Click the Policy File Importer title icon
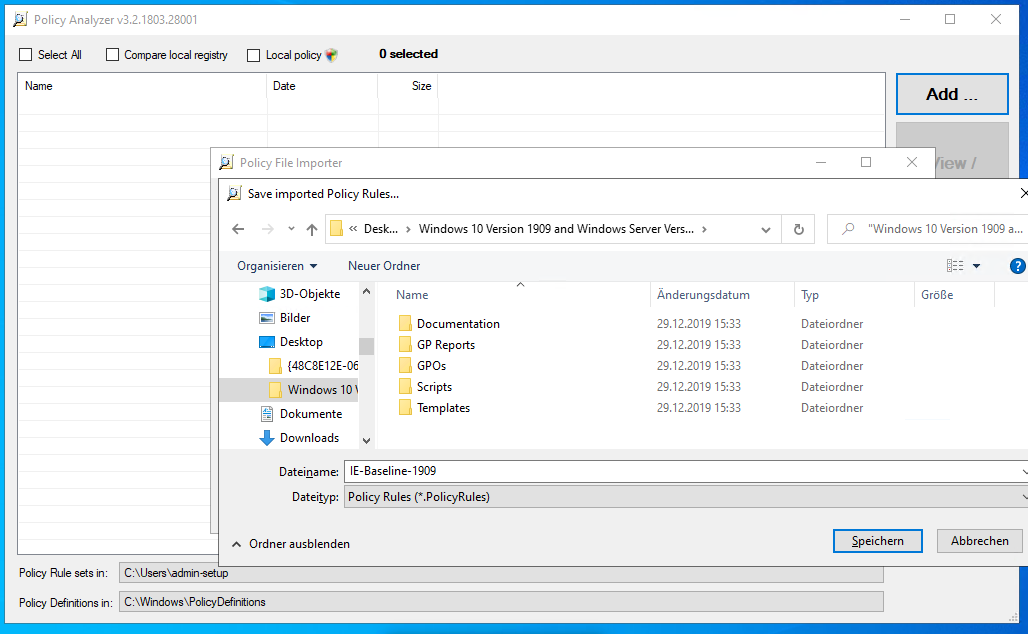1028x634 pixels. [x=226, y=163]
